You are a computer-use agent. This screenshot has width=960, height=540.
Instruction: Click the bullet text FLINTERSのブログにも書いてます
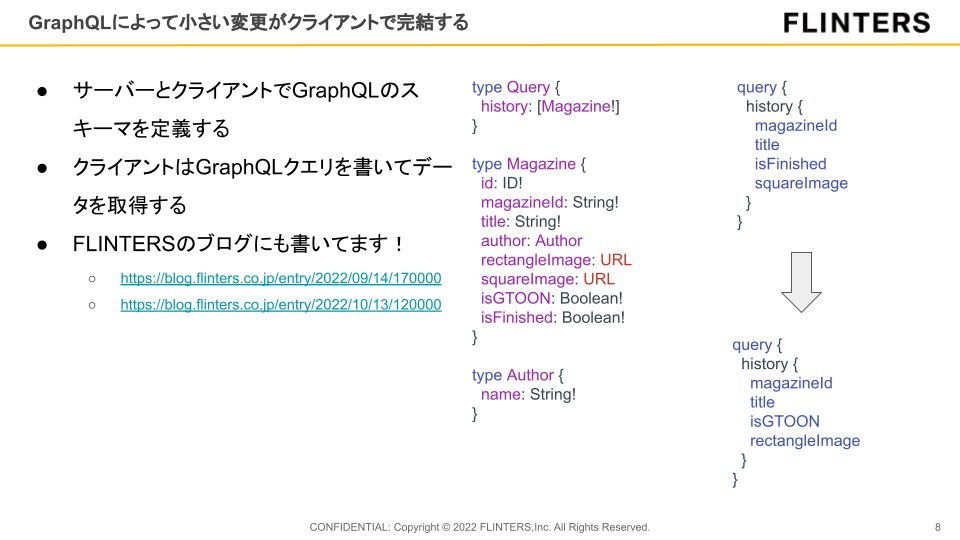click(238, 244)
